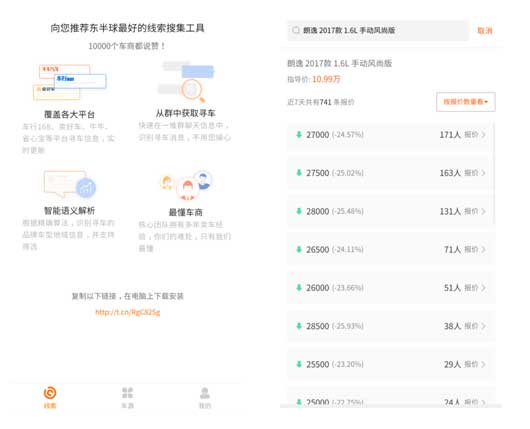The height and width of the screenshot is (429, 530).
Task: Select the 71人 quote count
Action: pyautogui.click(x=453, y=249)
